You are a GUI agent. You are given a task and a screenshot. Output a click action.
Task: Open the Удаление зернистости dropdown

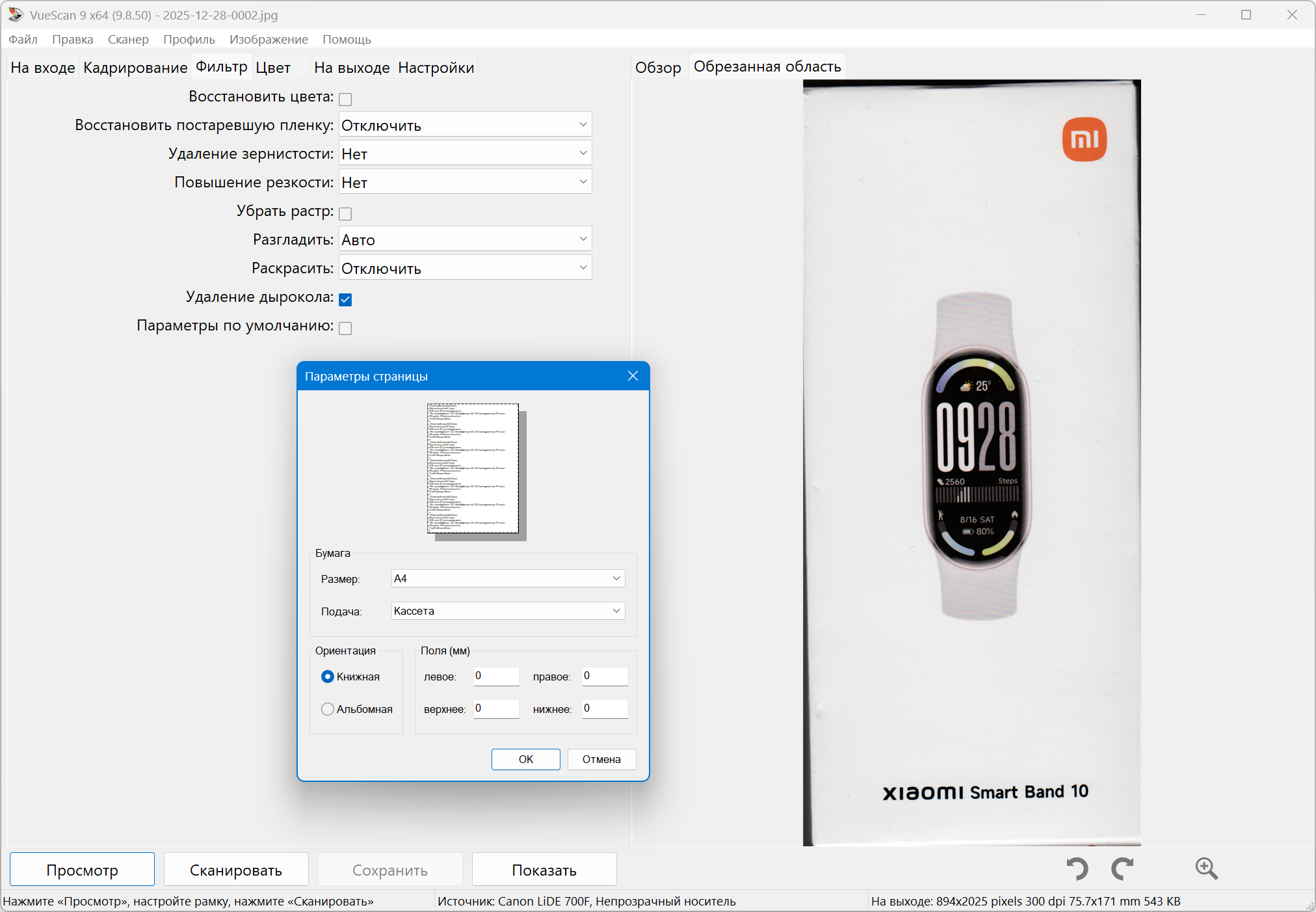[465, 154]
